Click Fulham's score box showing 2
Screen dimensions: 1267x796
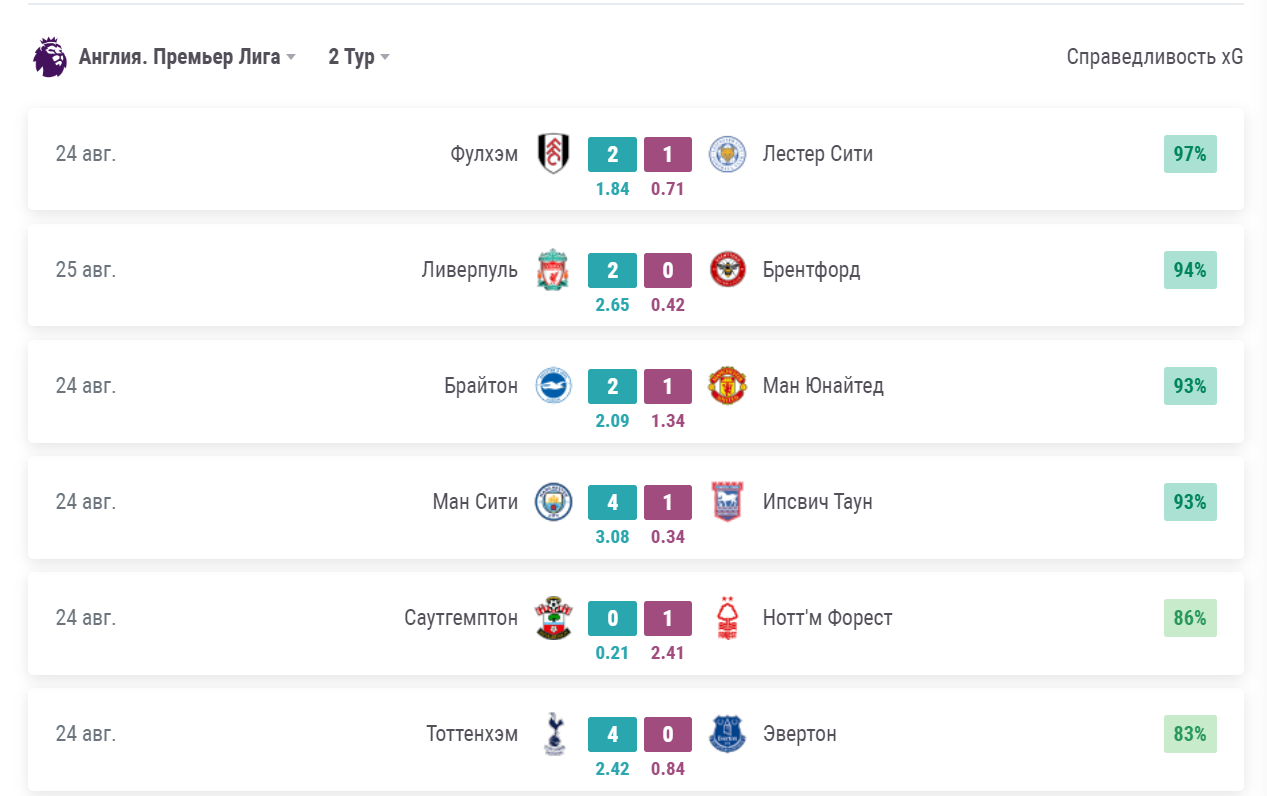pos(612,154)
